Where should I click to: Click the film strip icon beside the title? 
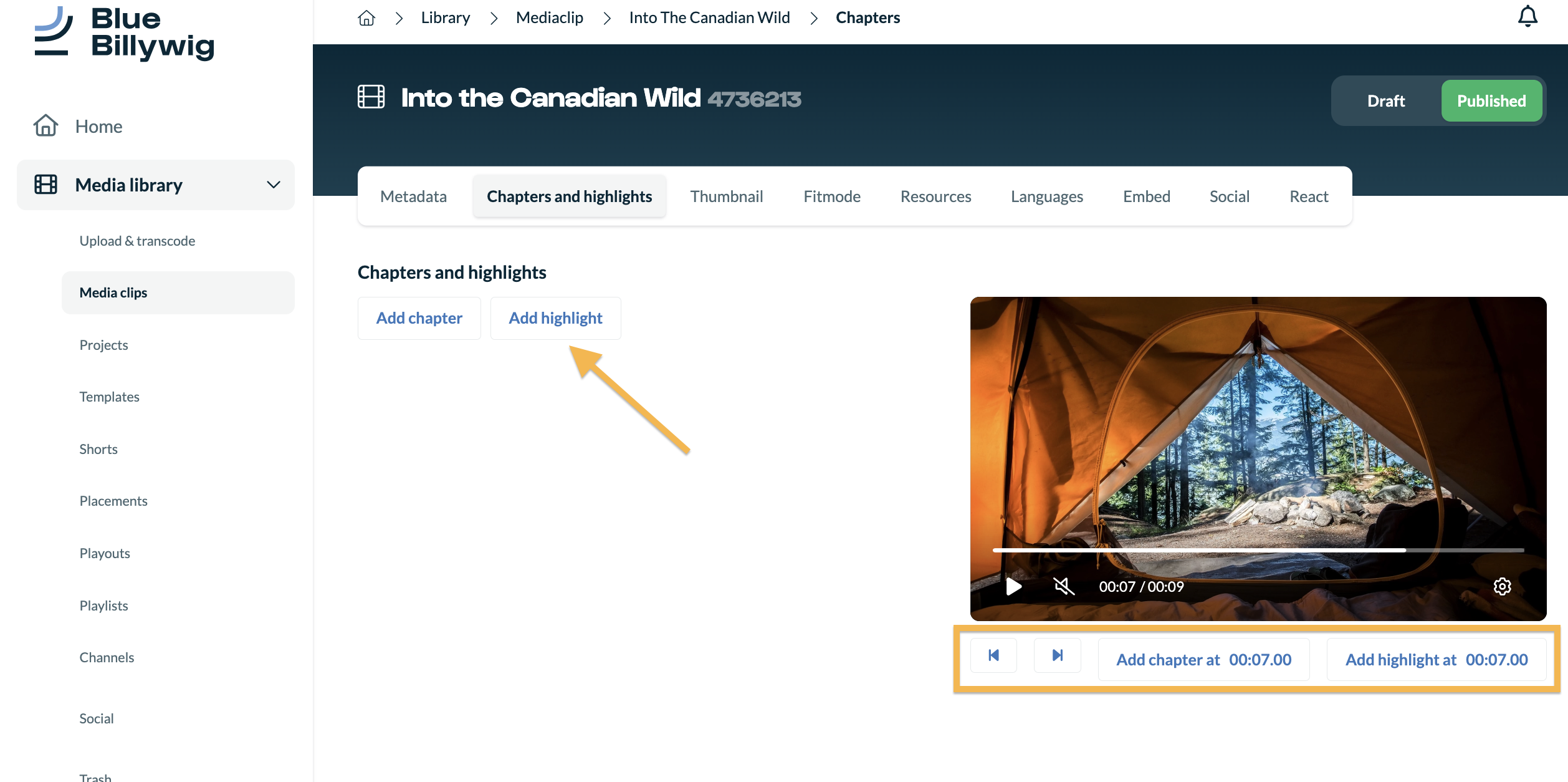371,97
